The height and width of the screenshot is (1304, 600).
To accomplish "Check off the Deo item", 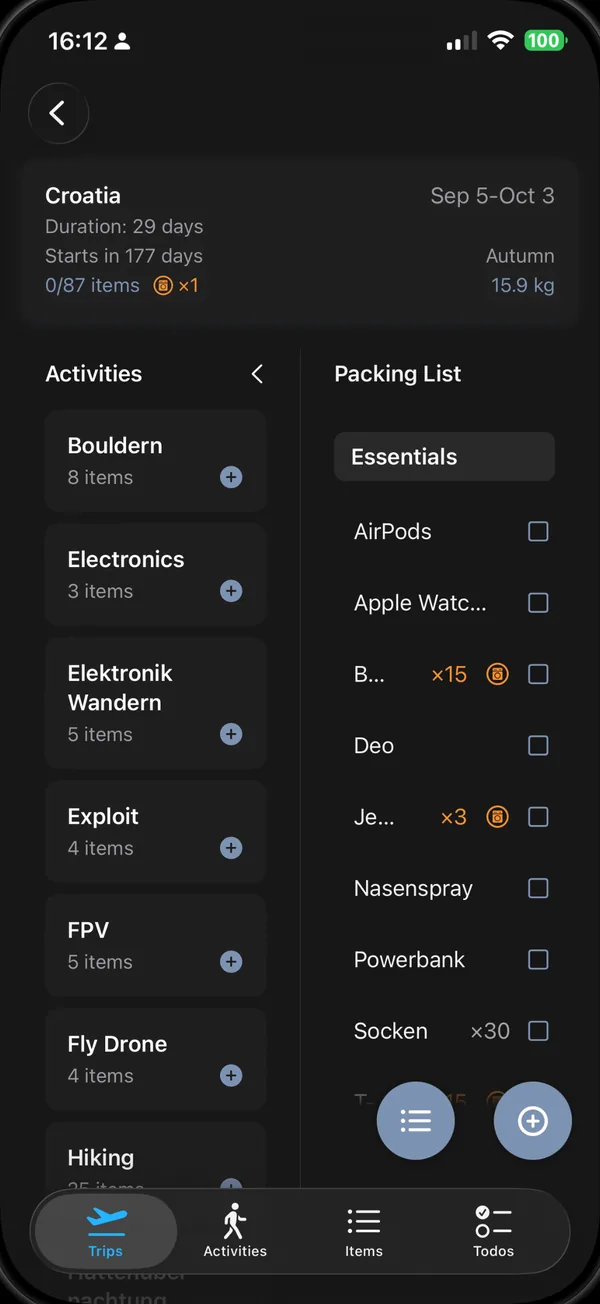I will pos(538,745).
